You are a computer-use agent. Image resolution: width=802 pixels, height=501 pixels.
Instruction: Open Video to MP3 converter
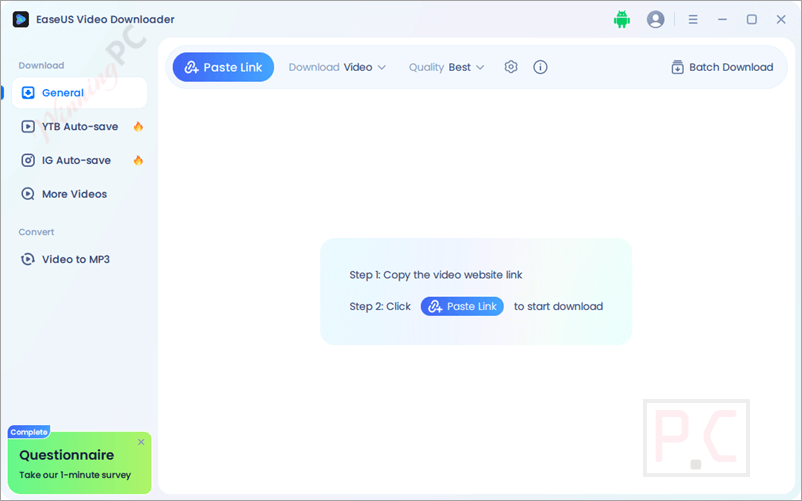coord(79,259)
